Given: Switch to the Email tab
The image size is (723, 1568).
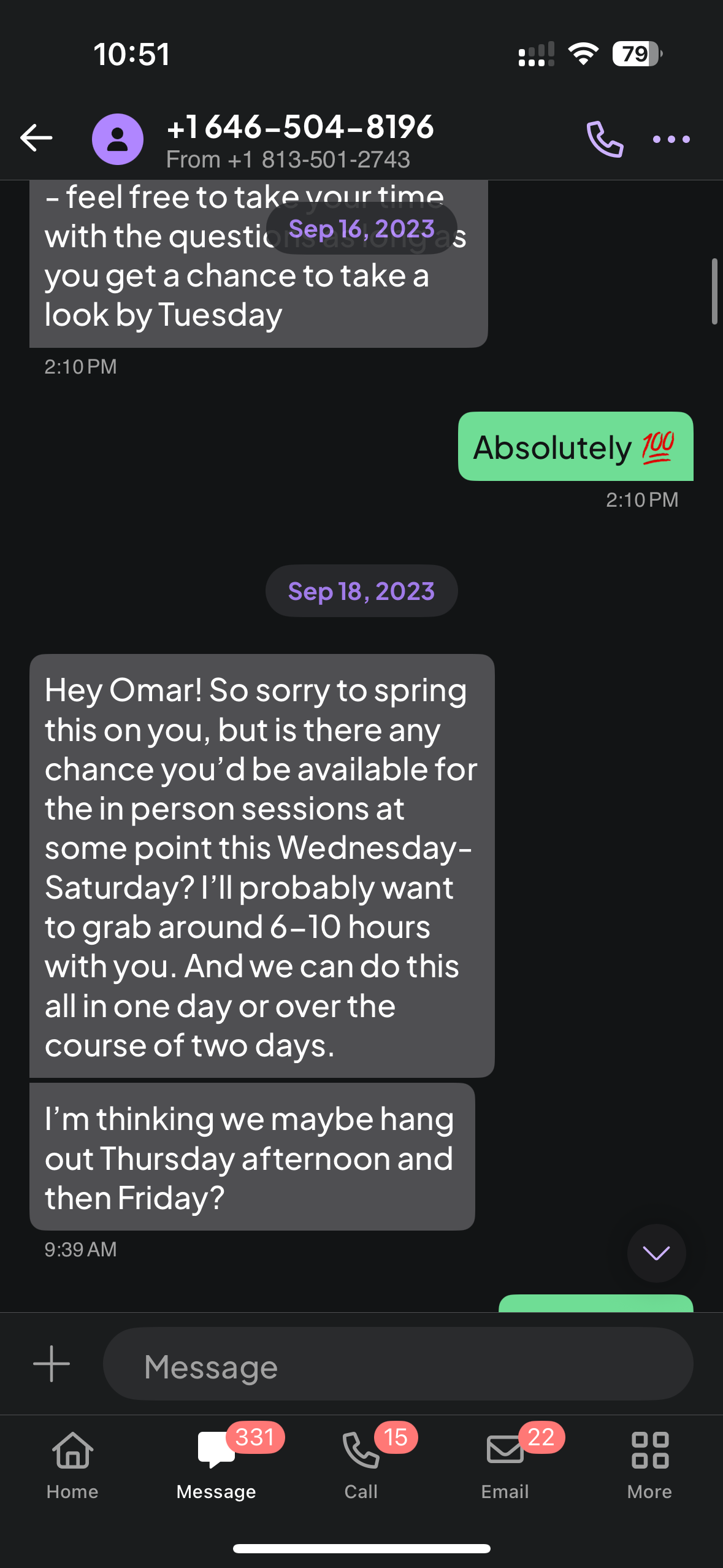Looking at the screenshot, I should coord(505,1464).
